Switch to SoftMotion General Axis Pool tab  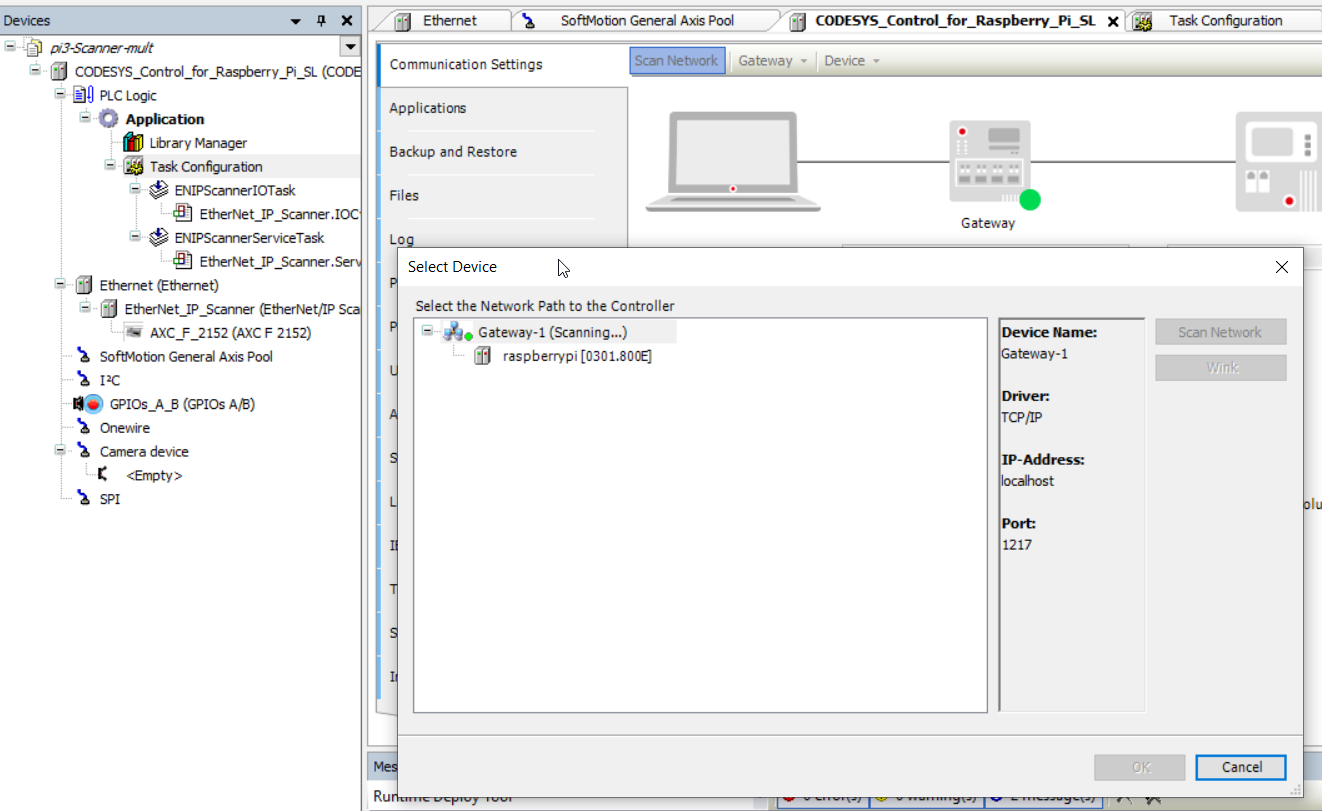coord(646,21)
